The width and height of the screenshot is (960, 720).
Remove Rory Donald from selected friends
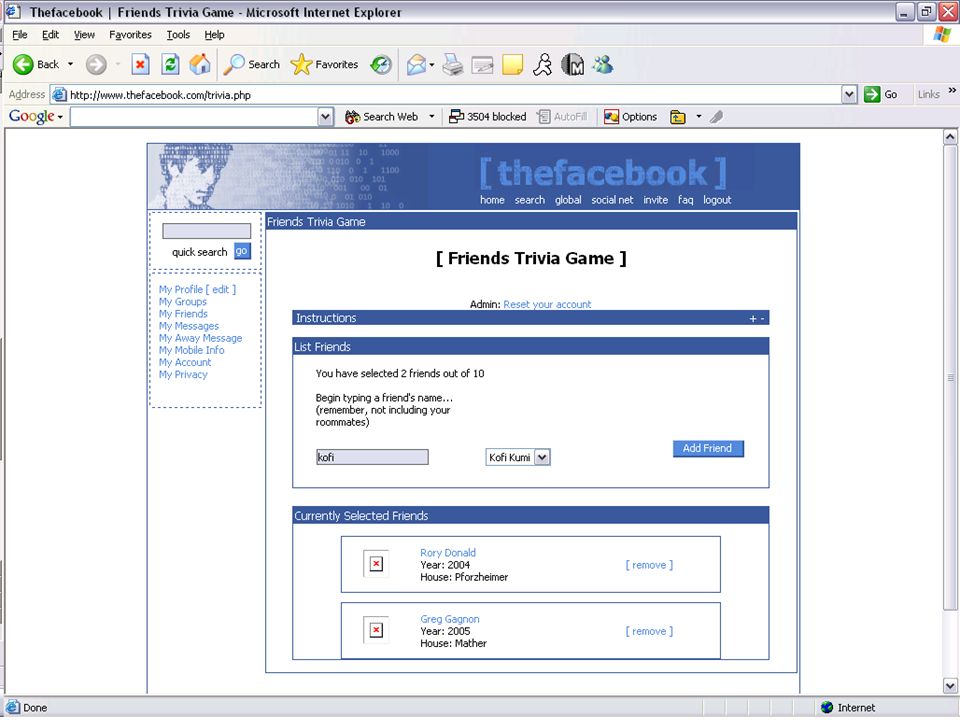point(649,564)
